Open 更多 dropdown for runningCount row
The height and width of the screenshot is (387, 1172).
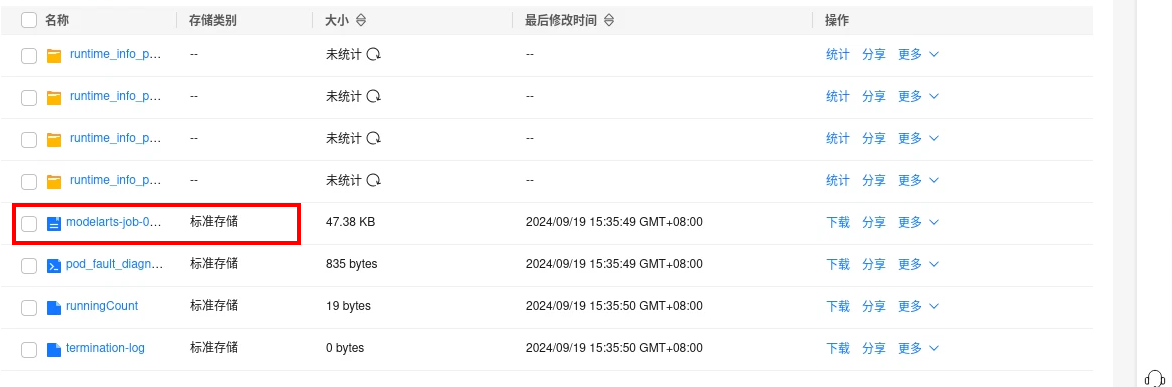[918, 306]
